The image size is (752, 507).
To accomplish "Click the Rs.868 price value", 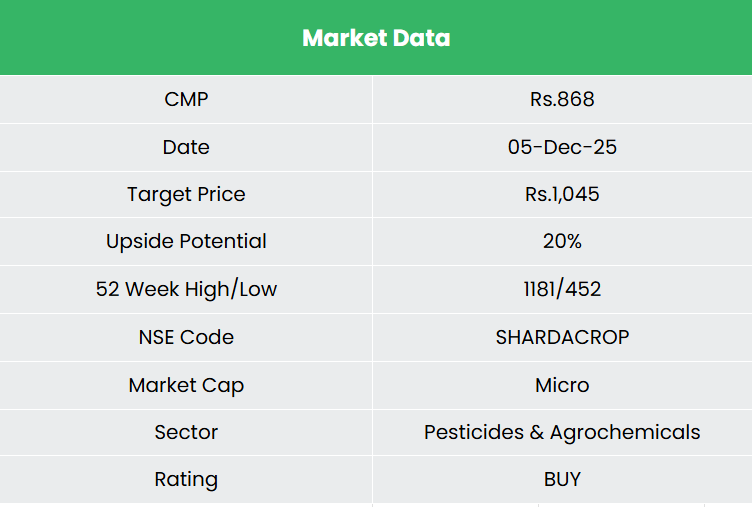I will [562, 99].
